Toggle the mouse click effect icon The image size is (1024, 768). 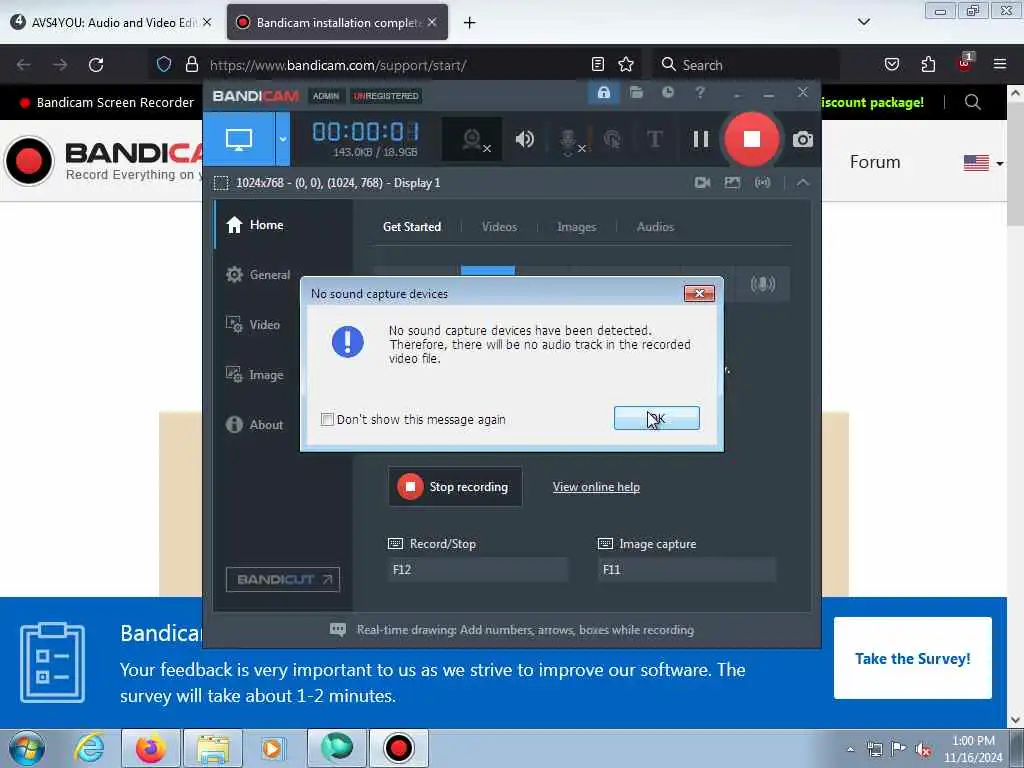613,139
